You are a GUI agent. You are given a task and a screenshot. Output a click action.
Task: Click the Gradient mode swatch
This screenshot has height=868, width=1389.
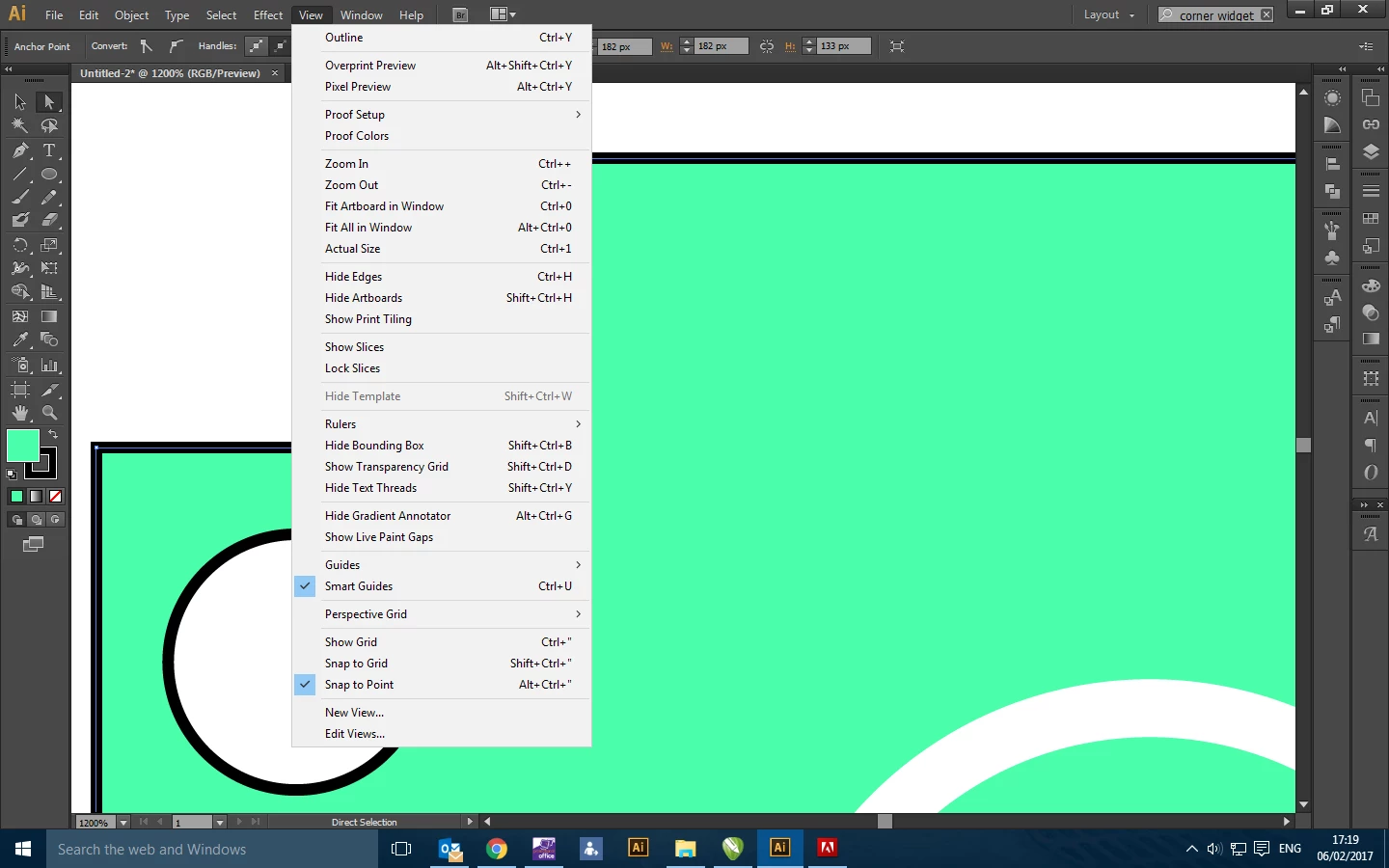pos(36,497)
